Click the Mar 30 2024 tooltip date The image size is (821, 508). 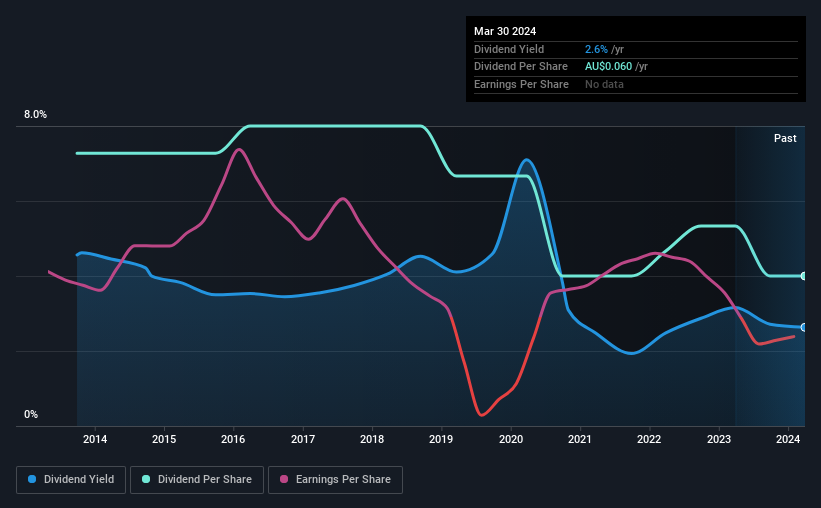click(x=505, y=31)
